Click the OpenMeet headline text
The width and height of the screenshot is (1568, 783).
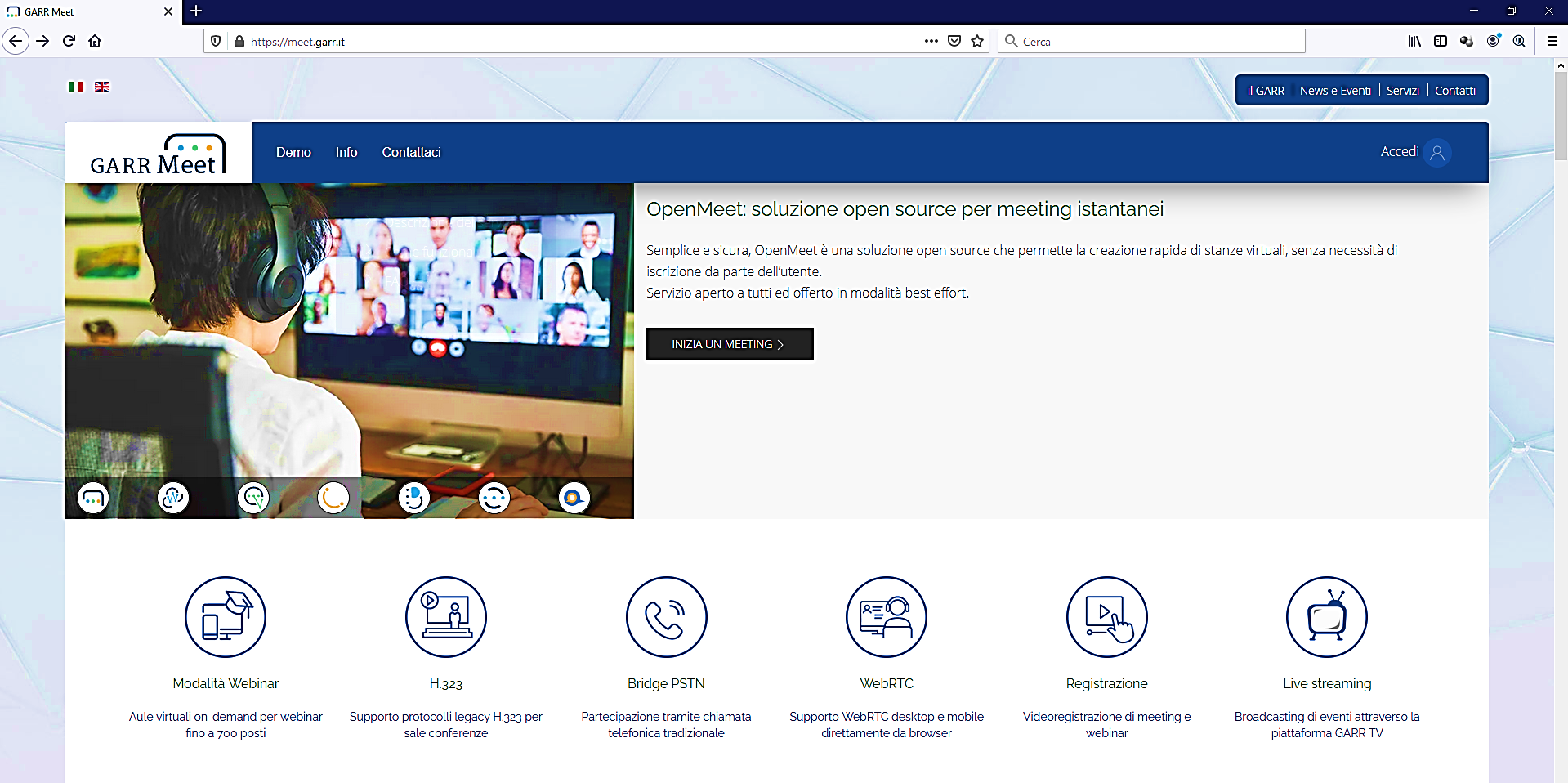click(905, 209)
